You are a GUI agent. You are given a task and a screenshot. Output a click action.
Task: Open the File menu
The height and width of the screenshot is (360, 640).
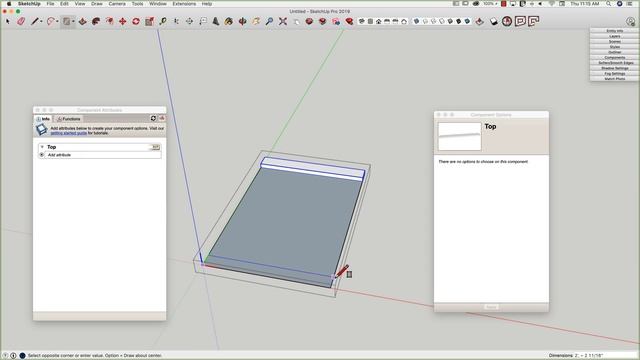tap(50, 4)
